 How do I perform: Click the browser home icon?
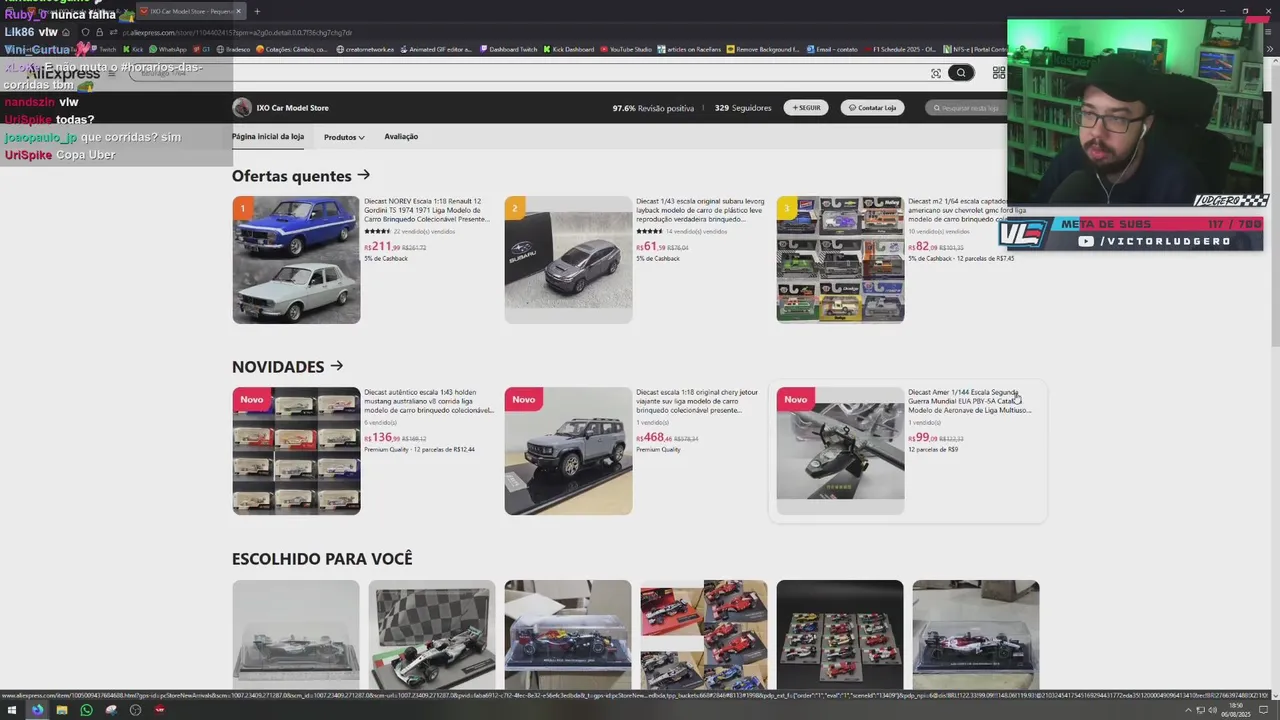66,33
